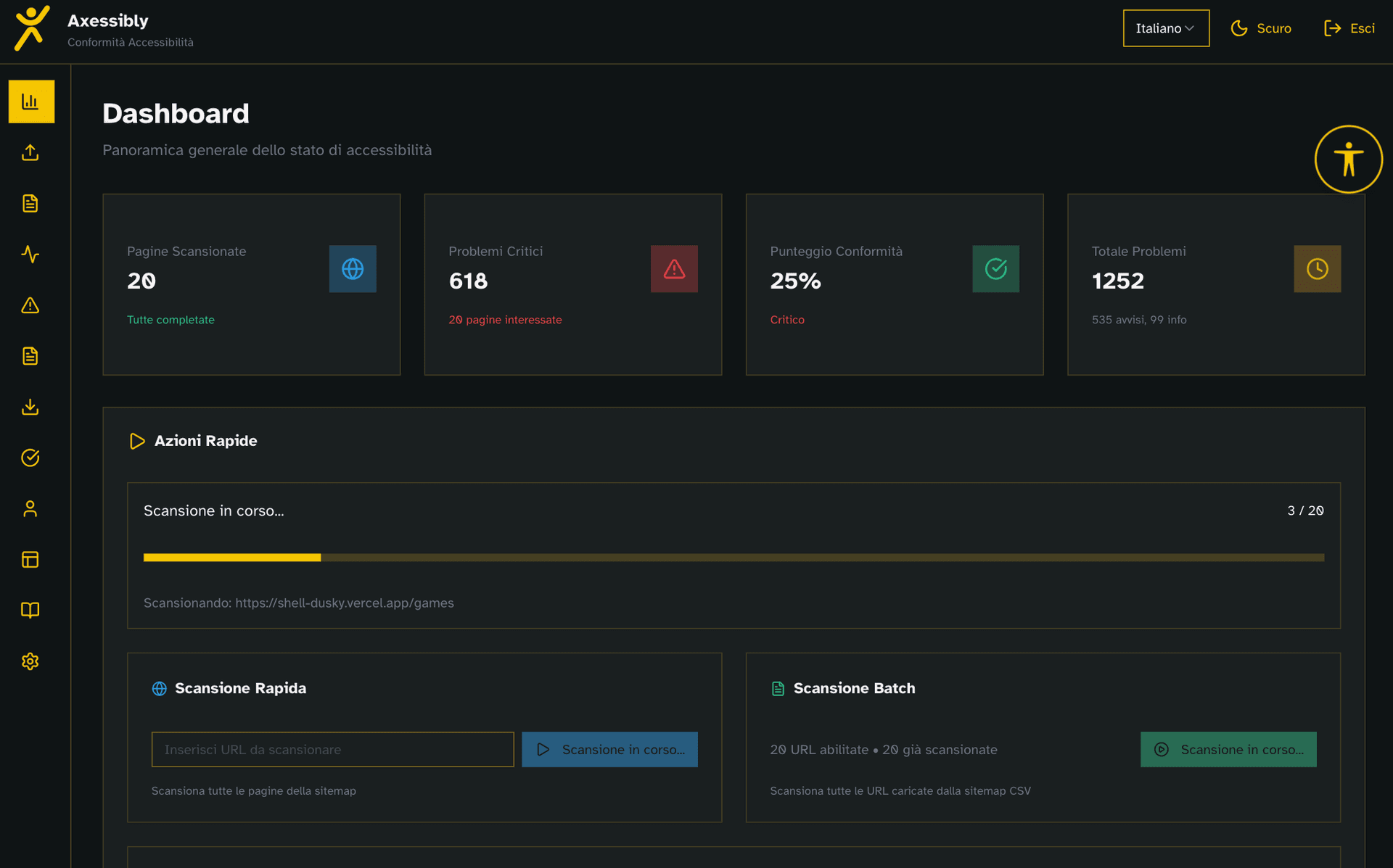The height and width of the screenshot is (868, 1393).
Task: Select the compliance check icon in sidebar
Action: point(30,458)
